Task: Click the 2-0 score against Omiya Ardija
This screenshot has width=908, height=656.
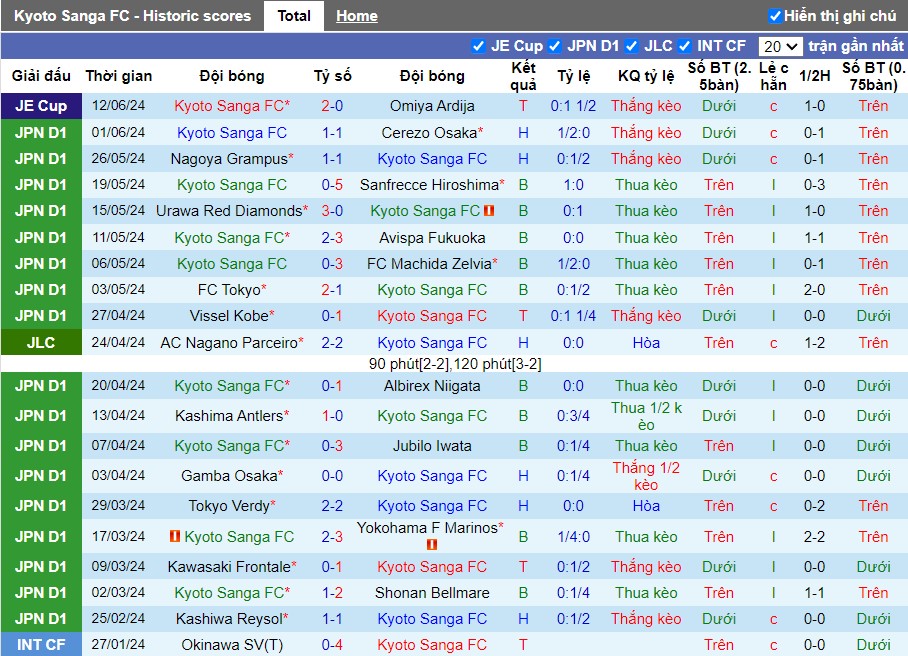Action: click(x=332, y=106)
